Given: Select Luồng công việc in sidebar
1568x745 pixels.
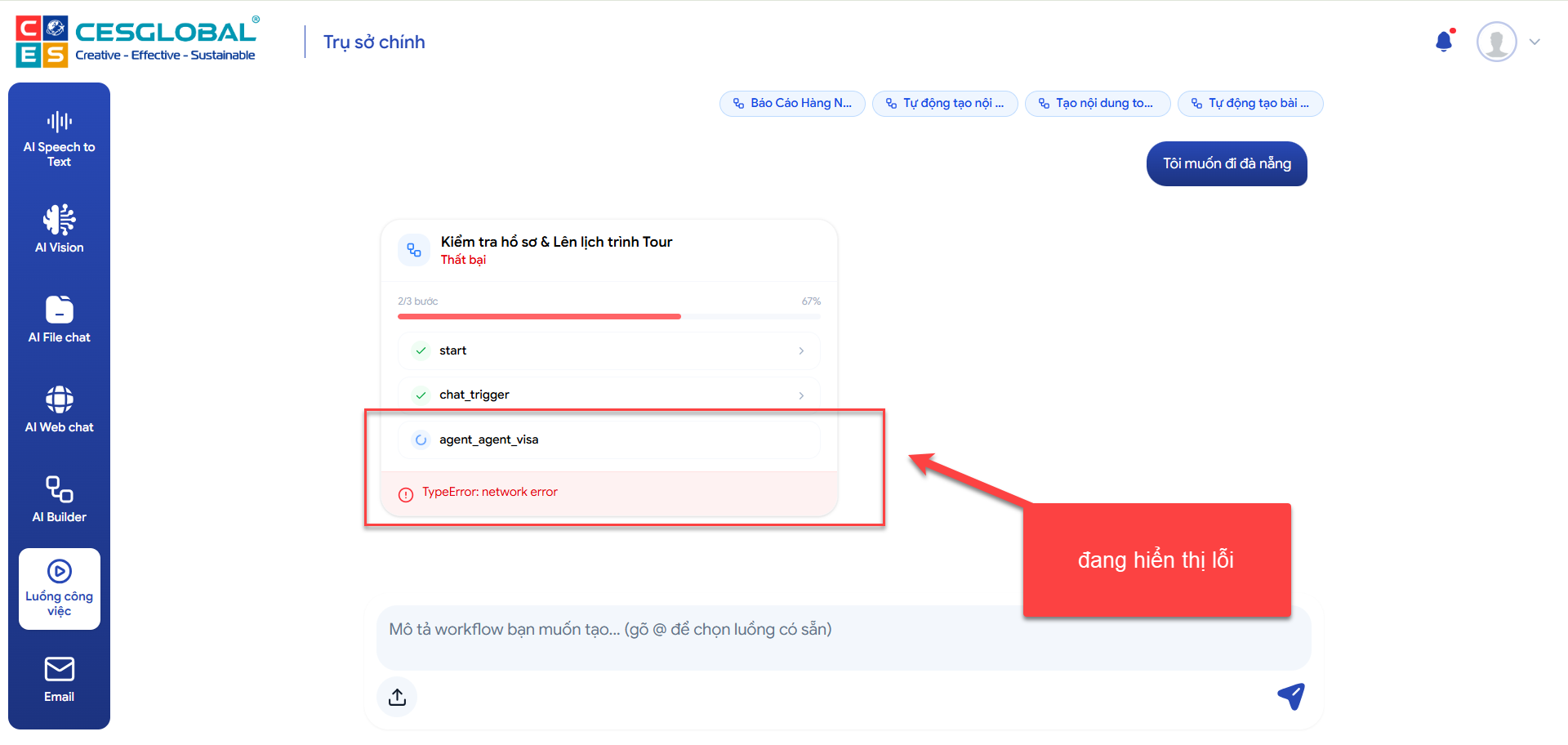Looking at the screenshot, I should pyautogui.click(x=59, y=588).
